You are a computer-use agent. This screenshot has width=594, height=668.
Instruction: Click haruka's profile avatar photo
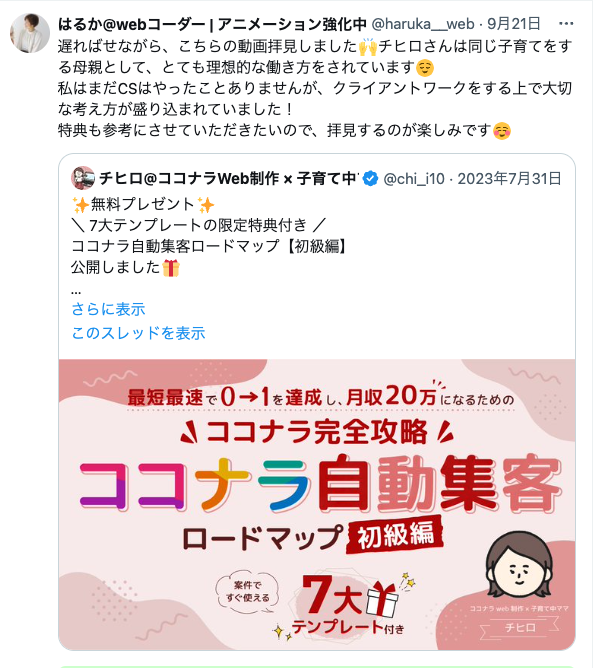pos(30,33)
